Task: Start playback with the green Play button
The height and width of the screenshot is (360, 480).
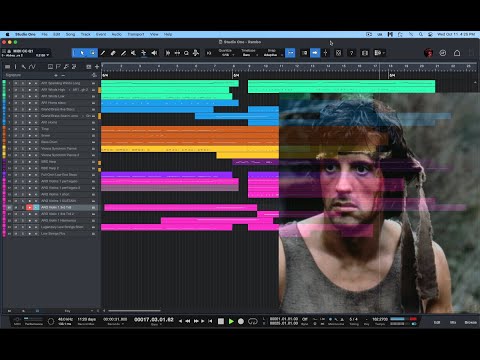Action: [231, 321]
